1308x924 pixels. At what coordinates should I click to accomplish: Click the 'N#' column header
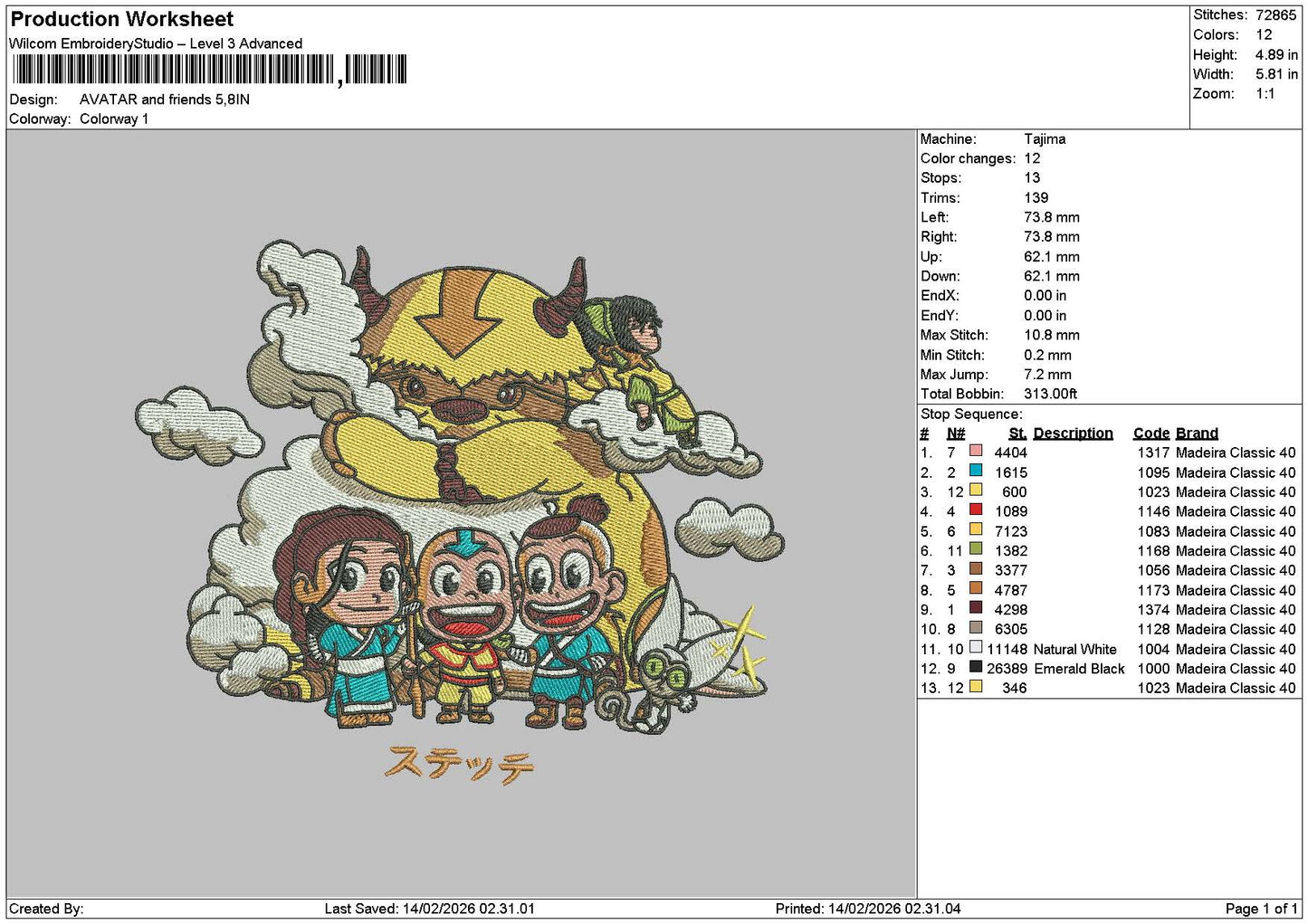(956, 433)
